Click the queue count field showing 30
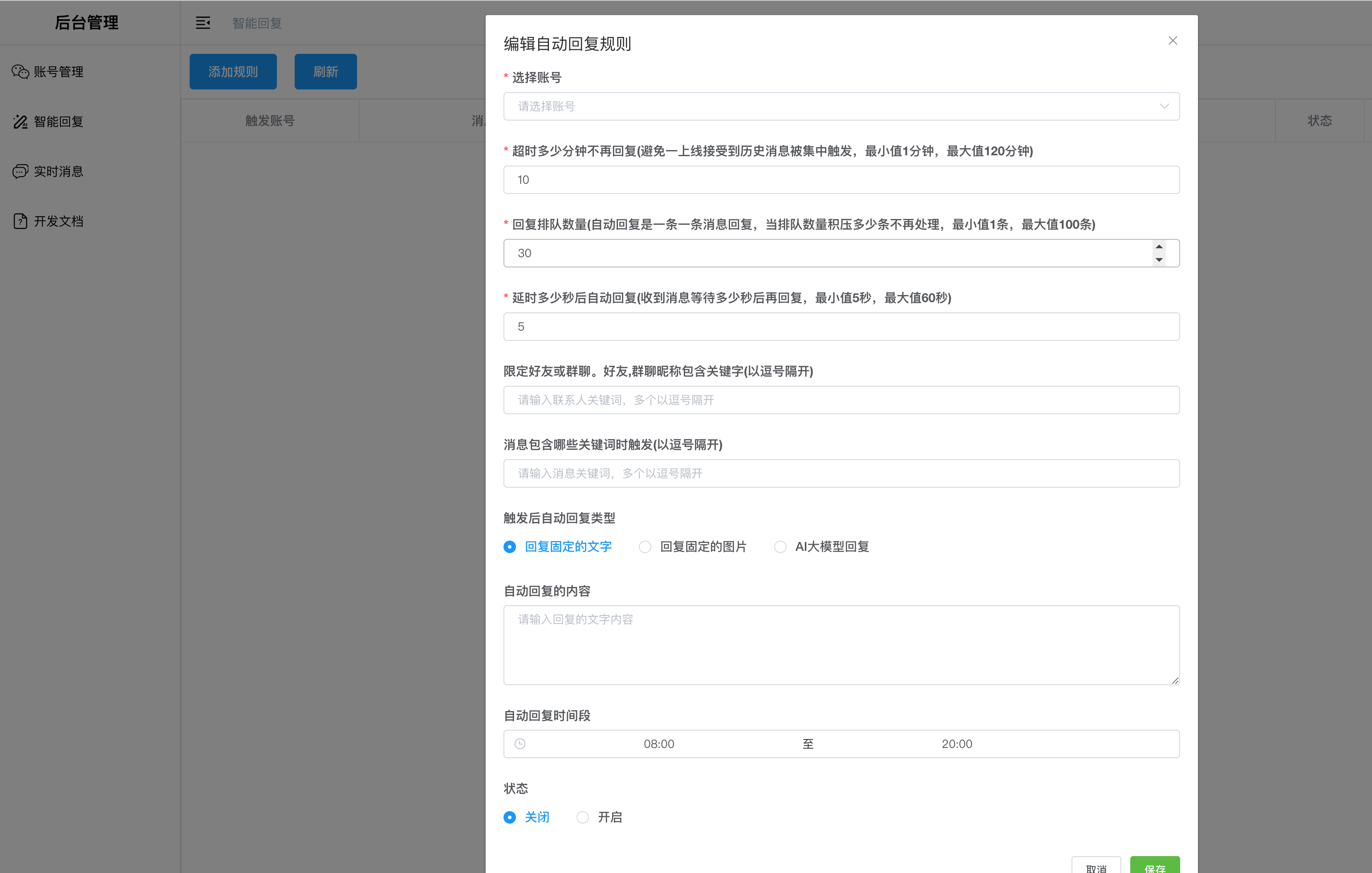The height and width of the screenshot is (873, 1372). (x=841, y=254)
